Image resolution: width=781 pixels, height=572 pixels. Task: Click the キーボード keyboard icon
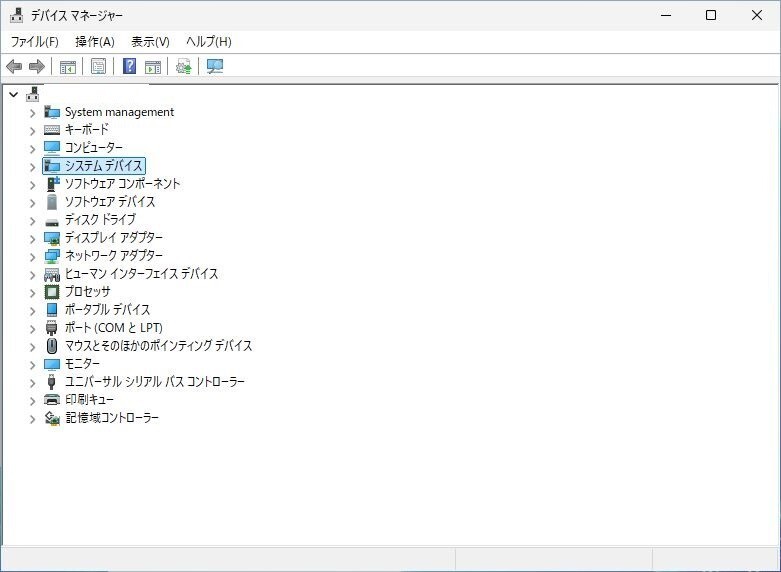(x=52, y=130)
